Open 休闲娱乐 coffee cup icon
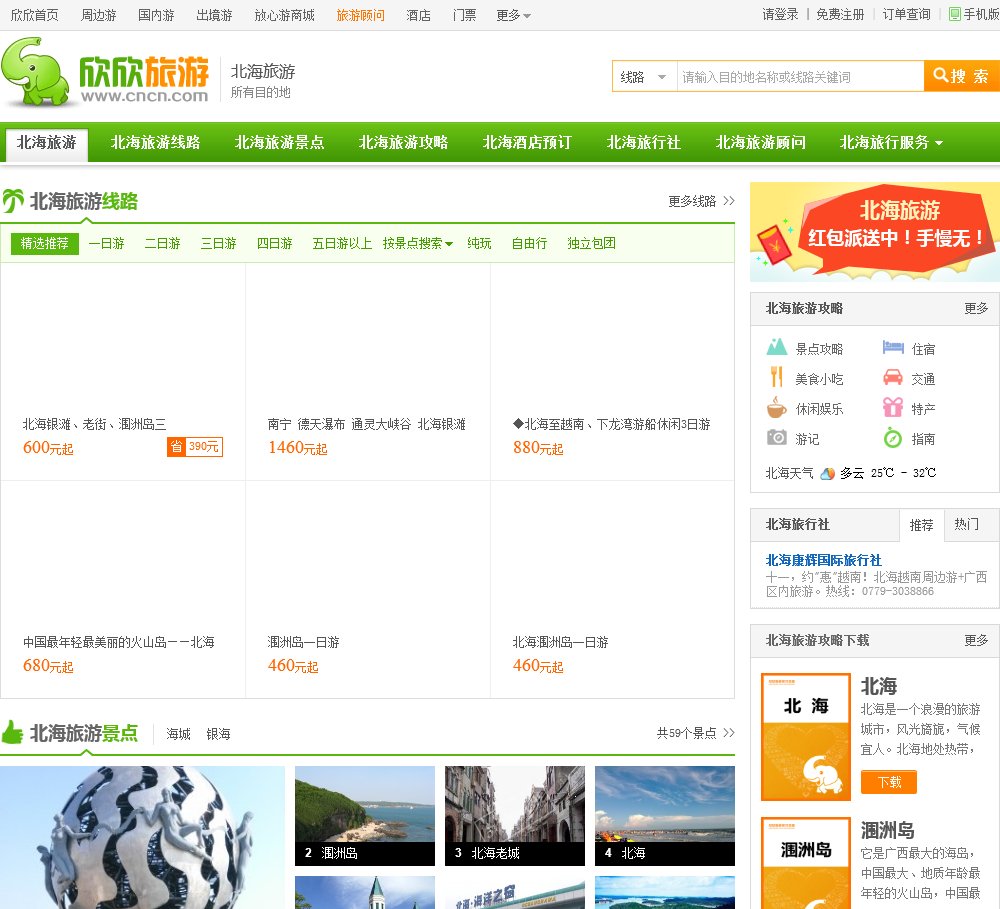Image resolution: width=1000 pixels, height=909 pixels. [776, 407]
